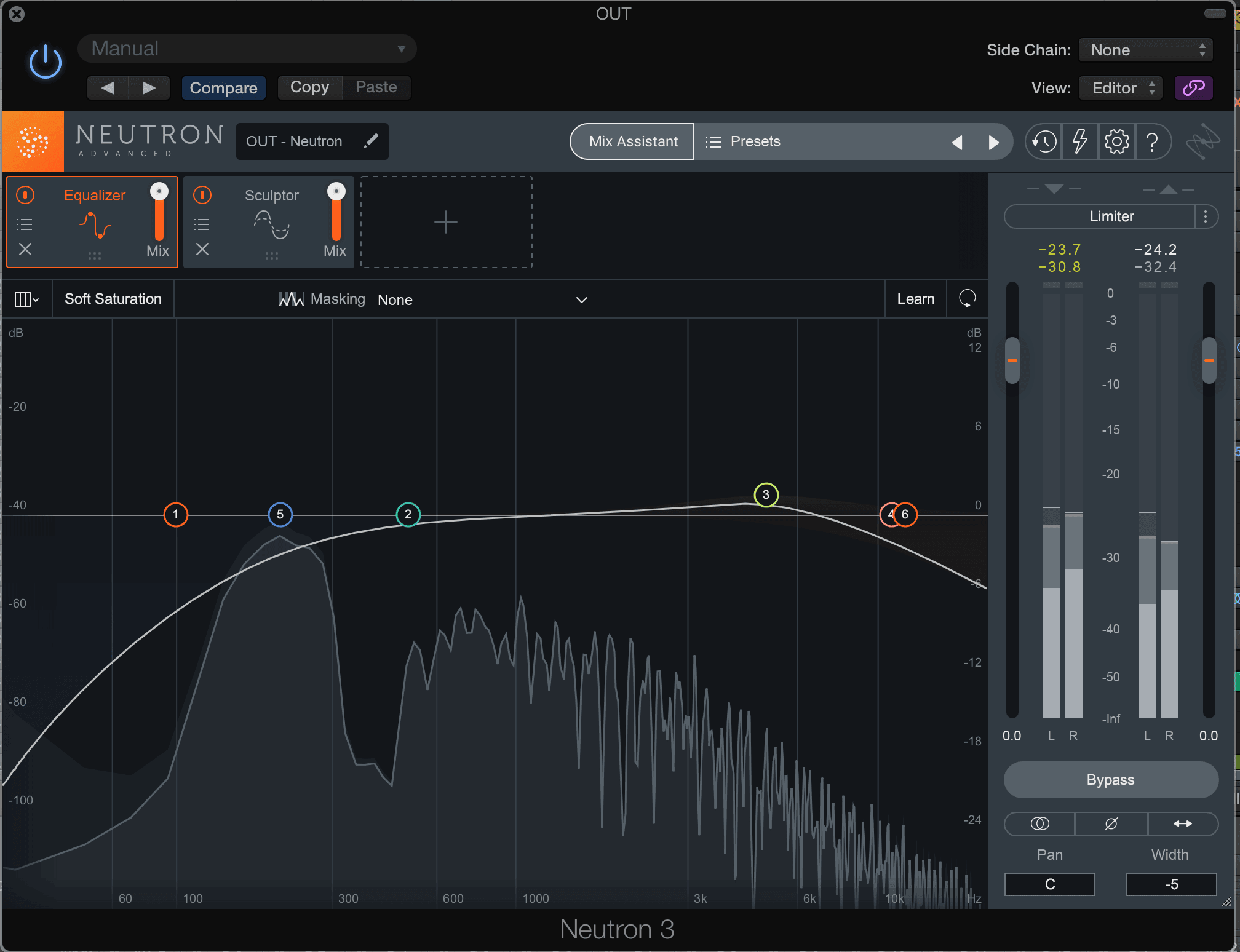The width and height of the screenshot is (1240, 952).
Task: Open the Limiter options three-dot menu
Action: [1206, 216]
